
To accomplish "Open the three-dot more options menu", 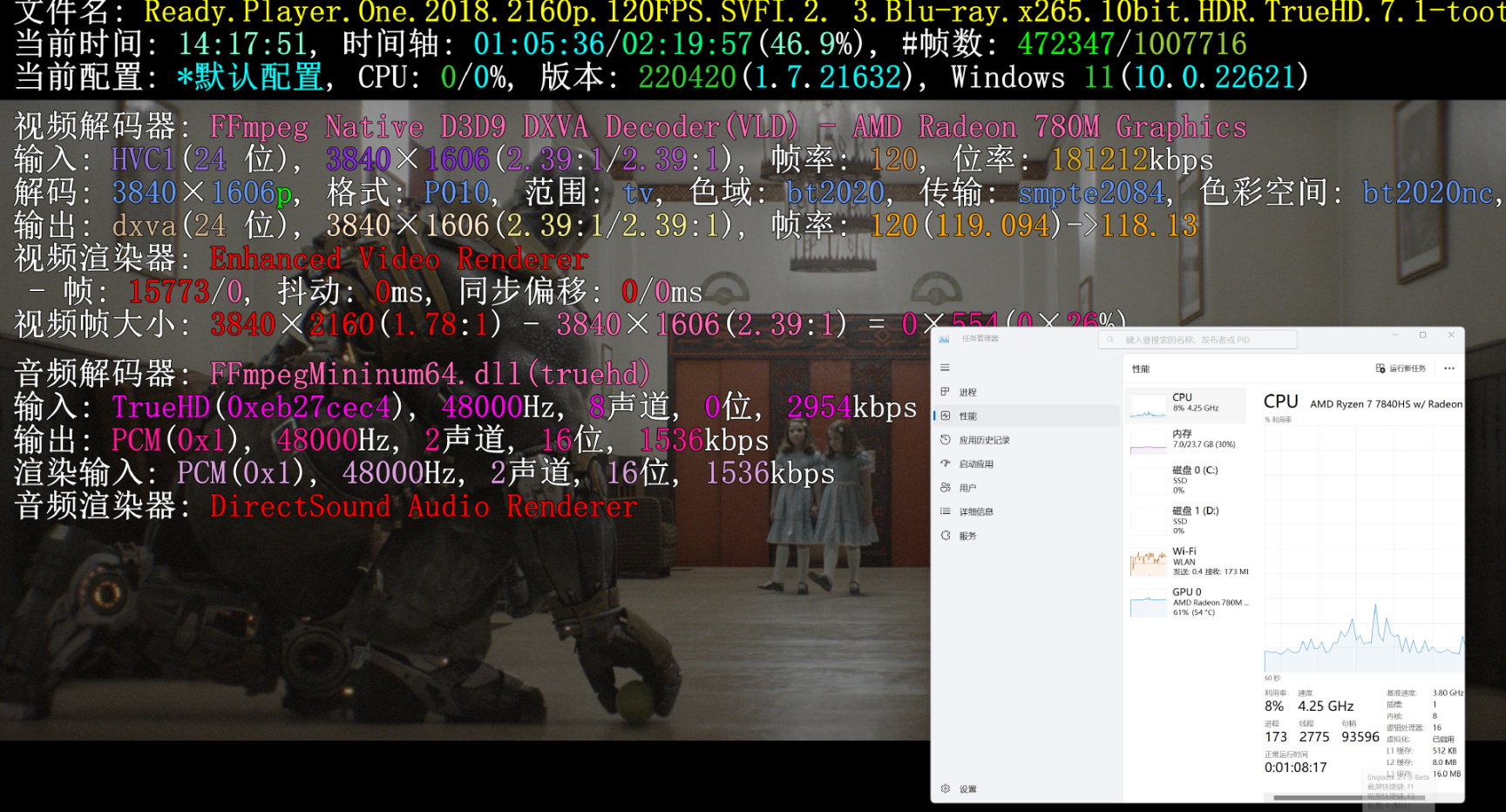I will pos(1449,369).
